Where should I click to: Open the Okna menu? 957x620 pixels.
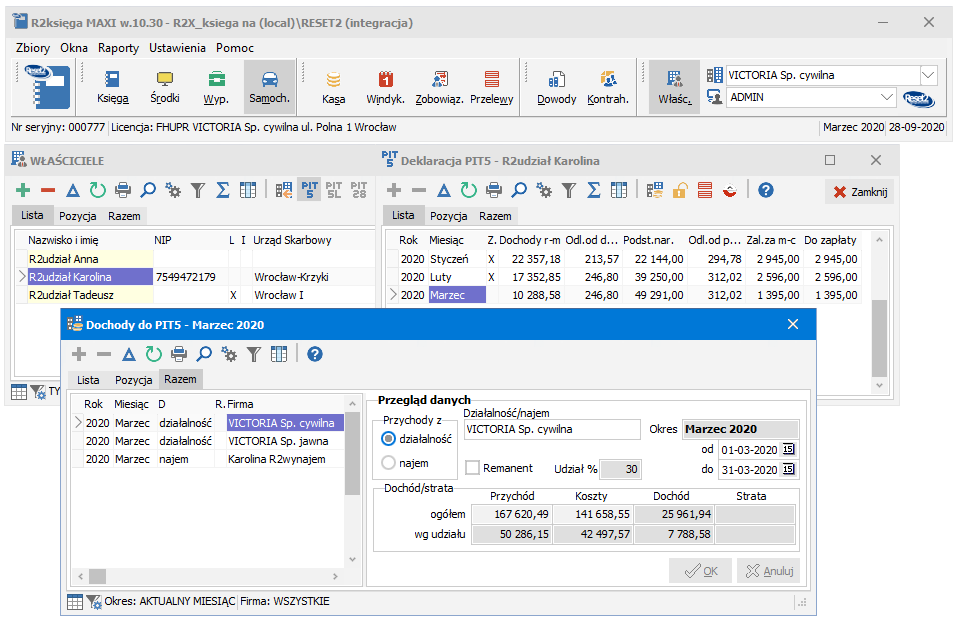click(x=74, y=48)
